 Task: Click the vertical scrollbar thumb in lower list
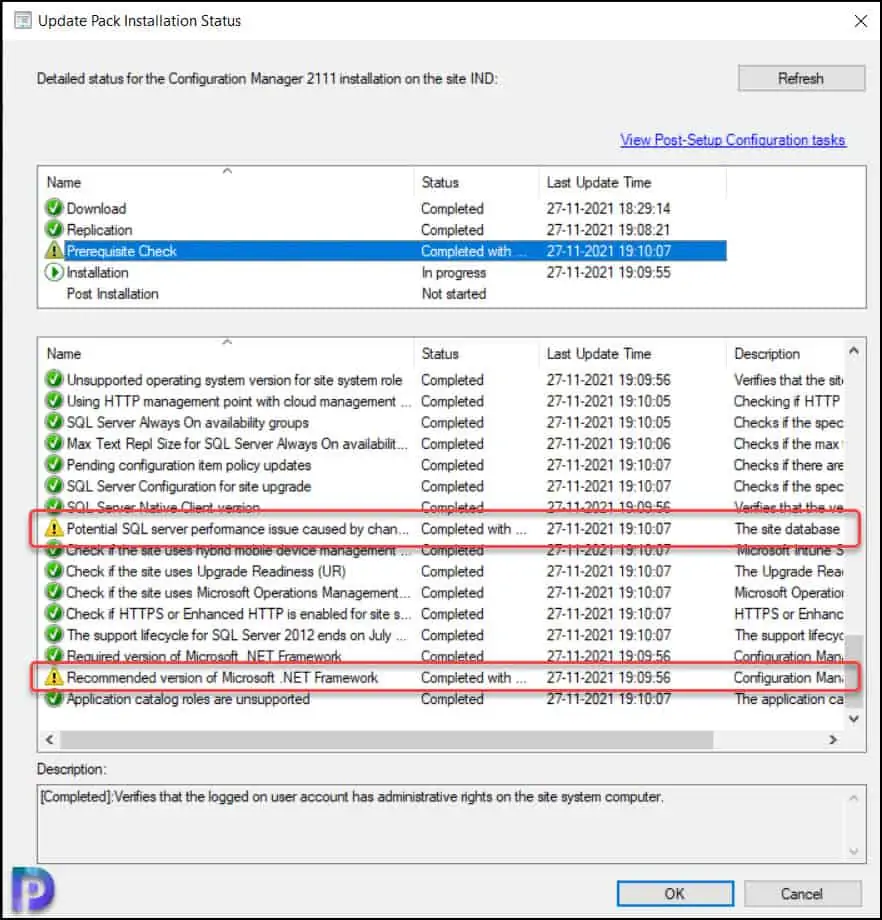click(x=854, y=670)
